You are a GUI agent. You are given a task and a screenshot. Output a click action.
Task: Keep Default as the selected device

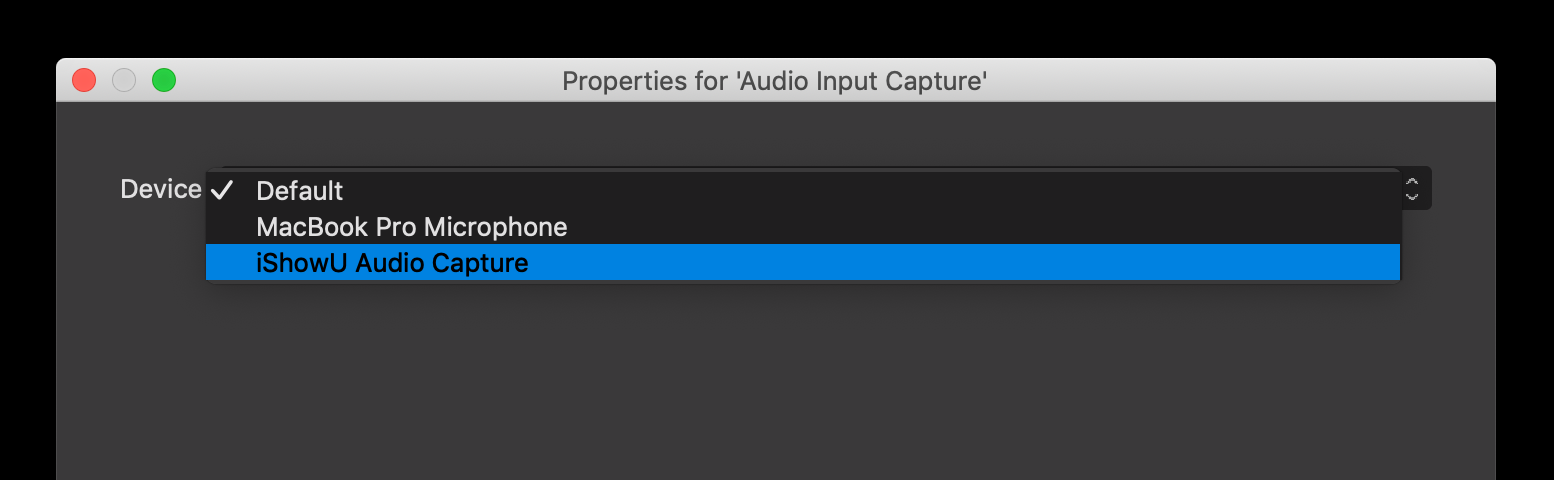tap(299, 191)
